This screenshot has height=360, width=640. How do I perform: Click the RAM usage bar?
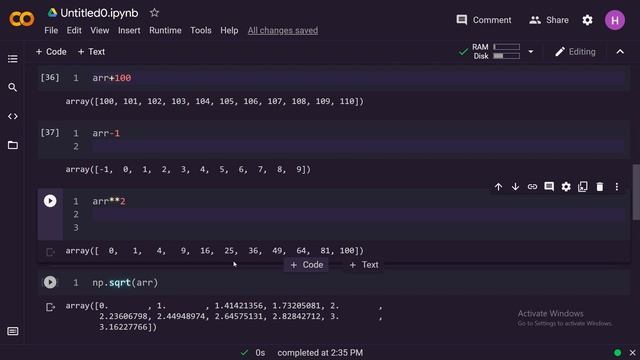coord(506,47)
